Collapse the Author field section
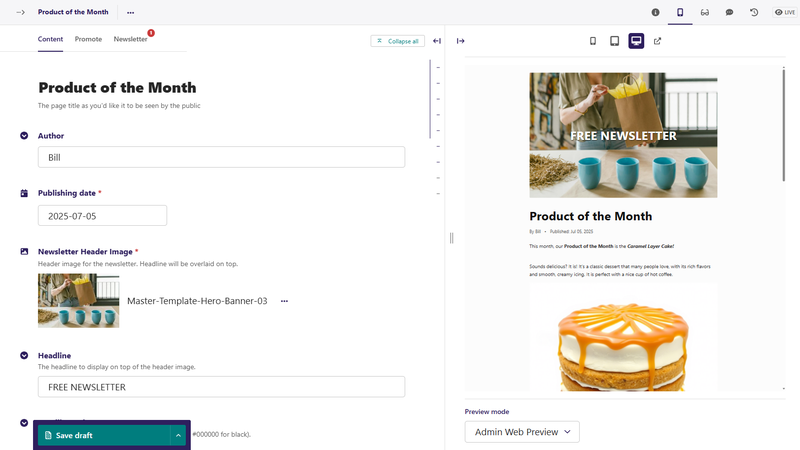This screenshot has height=450, width=800. pyautogui.click(x=24, y=135)
